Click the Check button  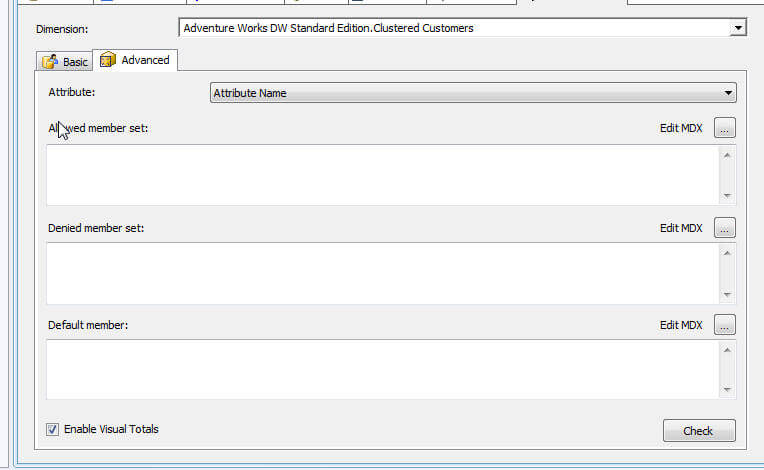coord(699,431)
